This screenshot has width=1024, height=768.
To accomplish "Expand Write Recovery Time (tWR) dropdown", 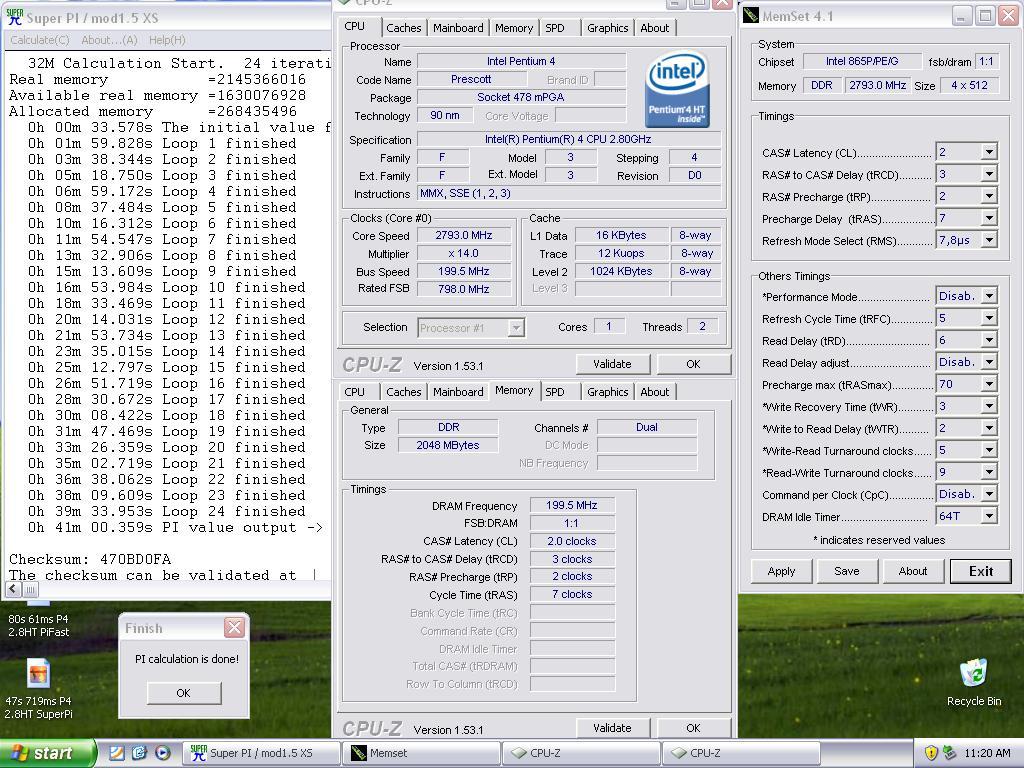I will 989,406.
